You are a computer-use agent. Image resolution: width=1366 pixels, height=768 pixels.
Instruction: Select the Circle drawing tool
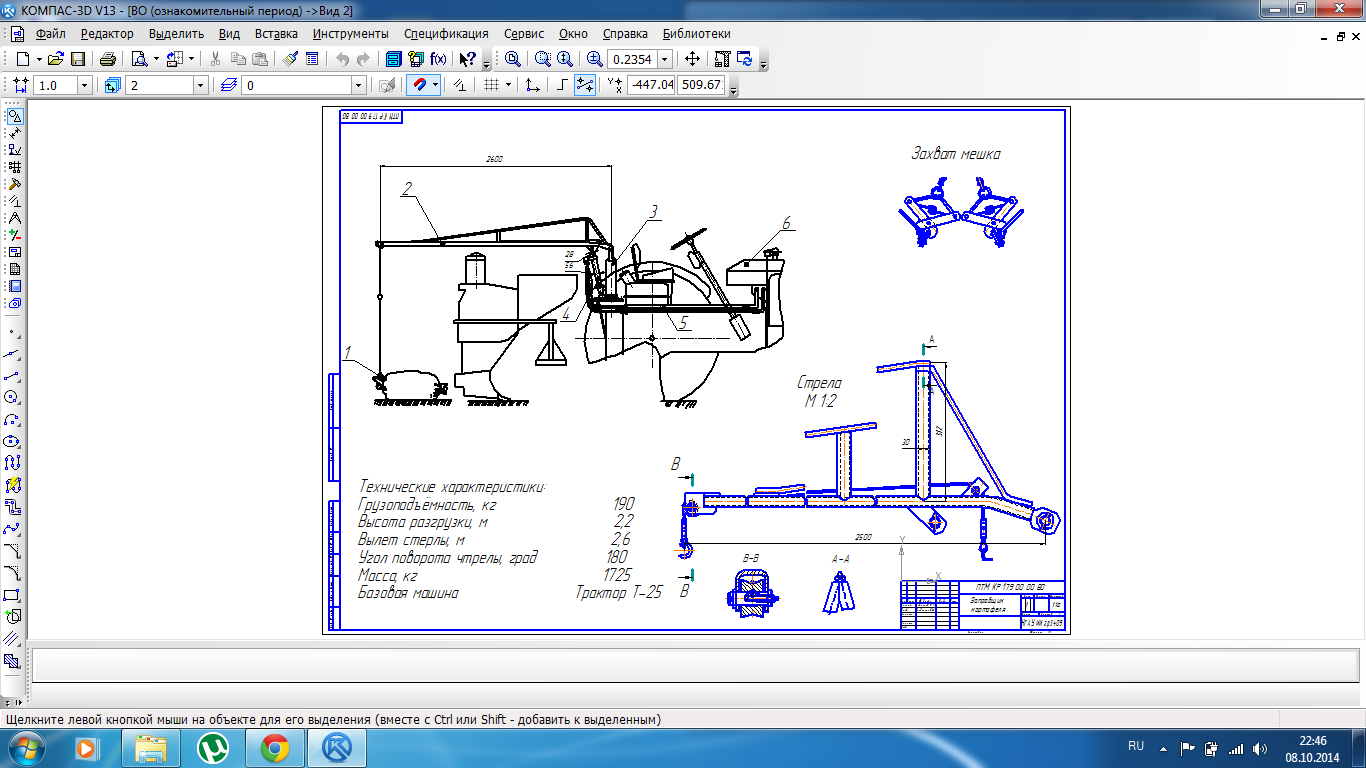(x=13, y=397)
